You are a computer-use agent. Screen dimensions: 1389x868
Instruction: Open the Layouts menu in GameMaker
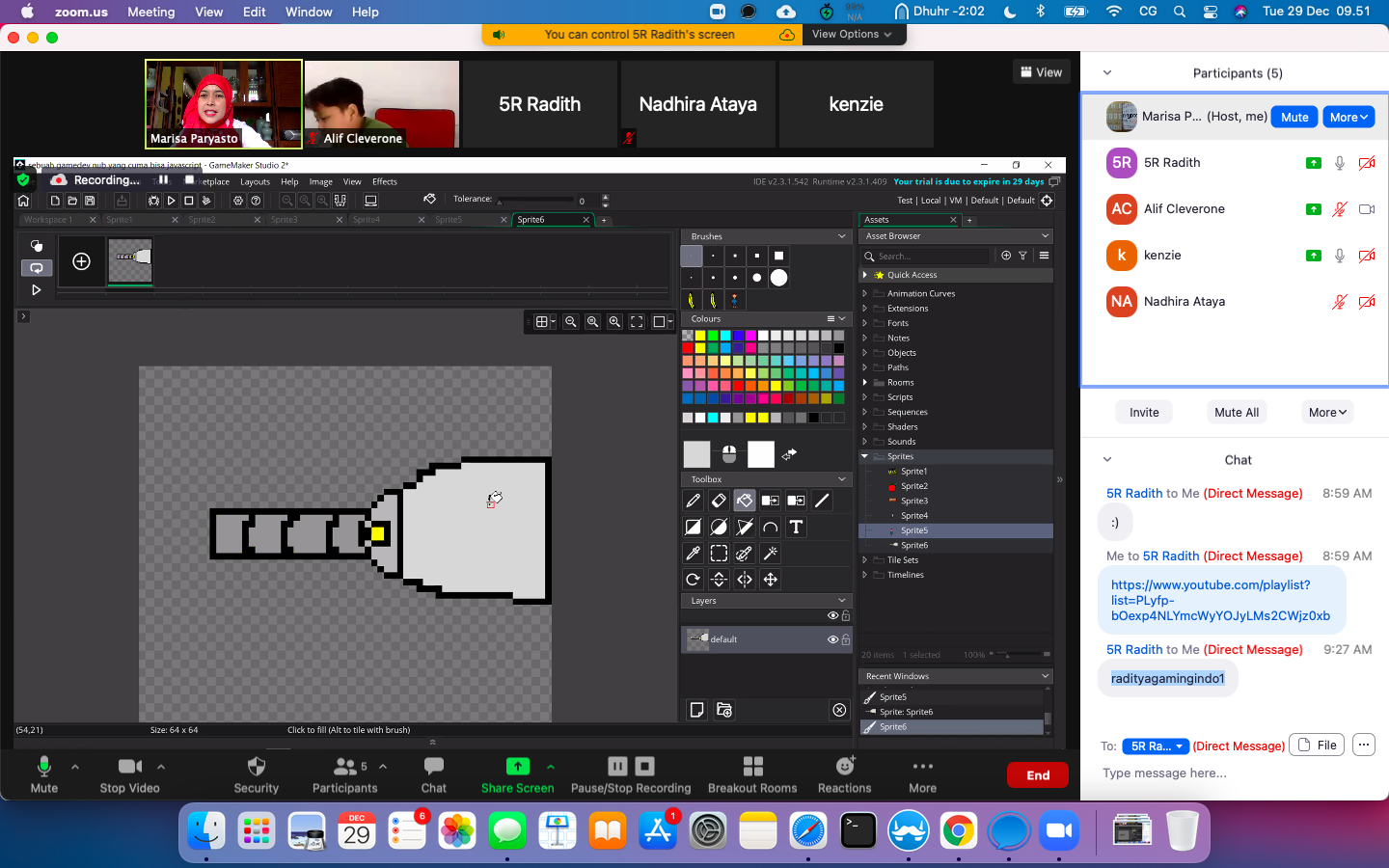255,181
